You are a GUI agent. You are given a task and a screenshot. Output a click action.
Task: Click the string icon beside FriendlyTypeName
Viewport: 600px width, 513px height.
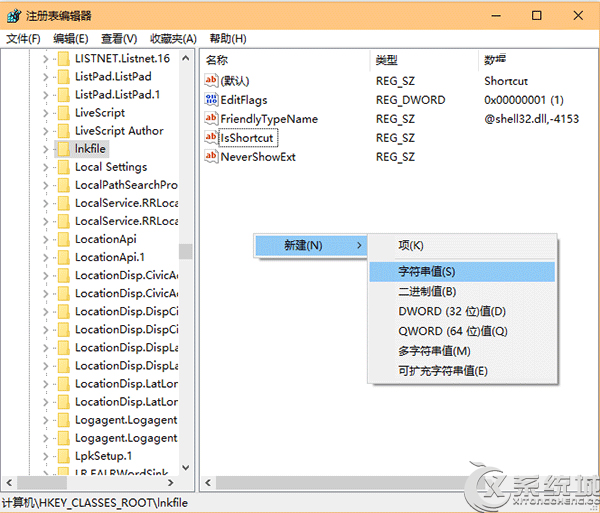pyautogui.click(x=211, y=119)
